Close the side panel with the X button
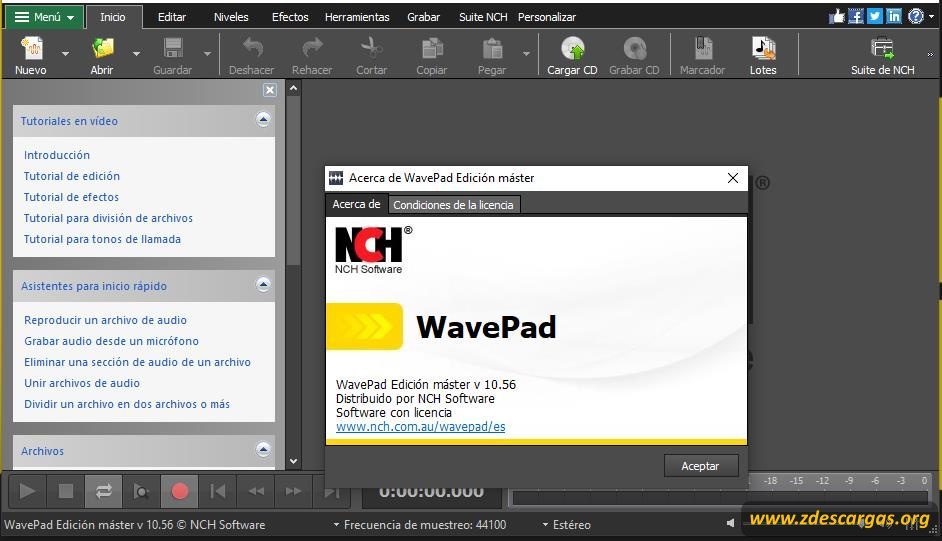Screen dimensions: 942x541 click(270, 90)
